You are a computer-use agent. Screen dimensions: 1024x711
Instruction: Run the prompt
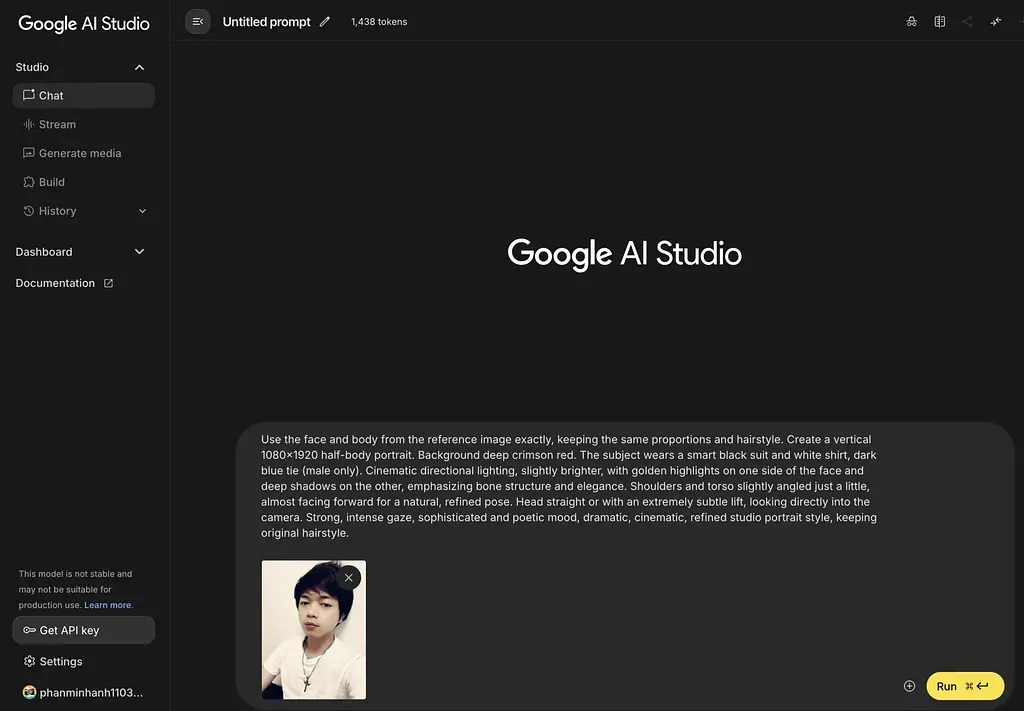[x=964, y=686]
